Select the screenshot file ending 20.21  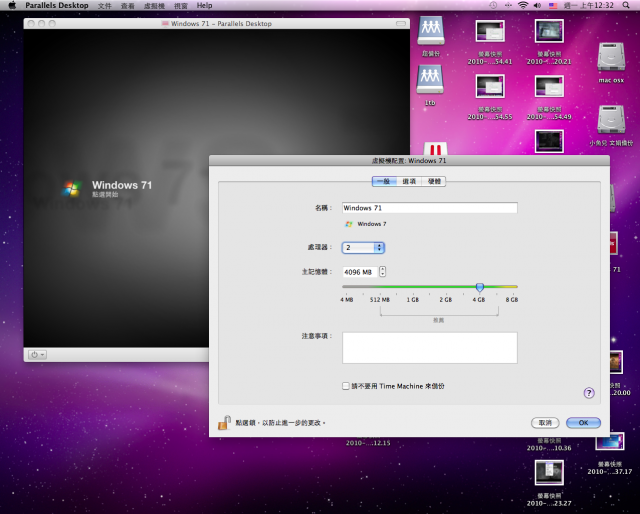pyautogui.click(x=549, y=31)
